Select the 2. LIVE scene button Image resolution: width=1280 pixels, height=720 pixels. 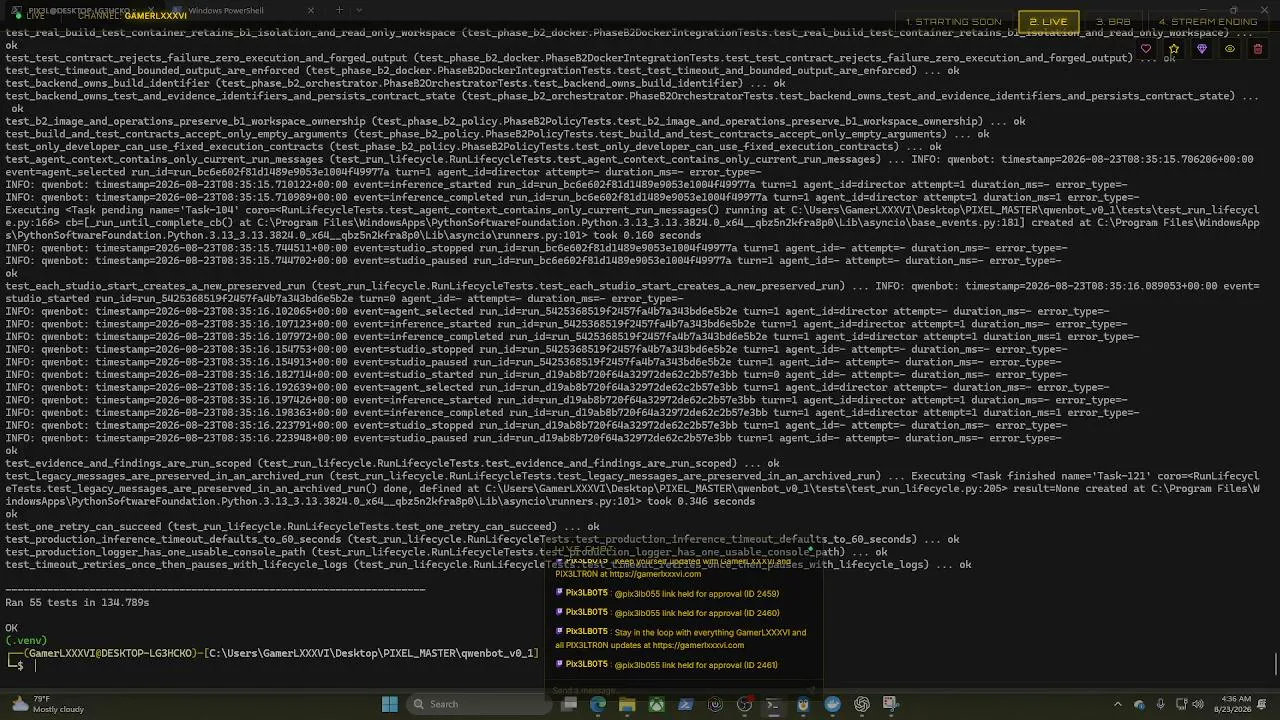click(x=1048, y=21)
